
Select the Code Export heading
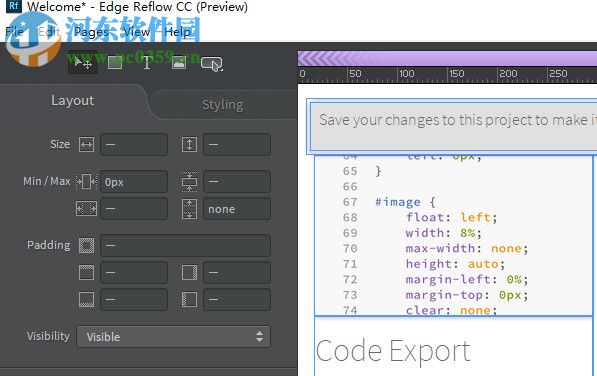[393, 351]
